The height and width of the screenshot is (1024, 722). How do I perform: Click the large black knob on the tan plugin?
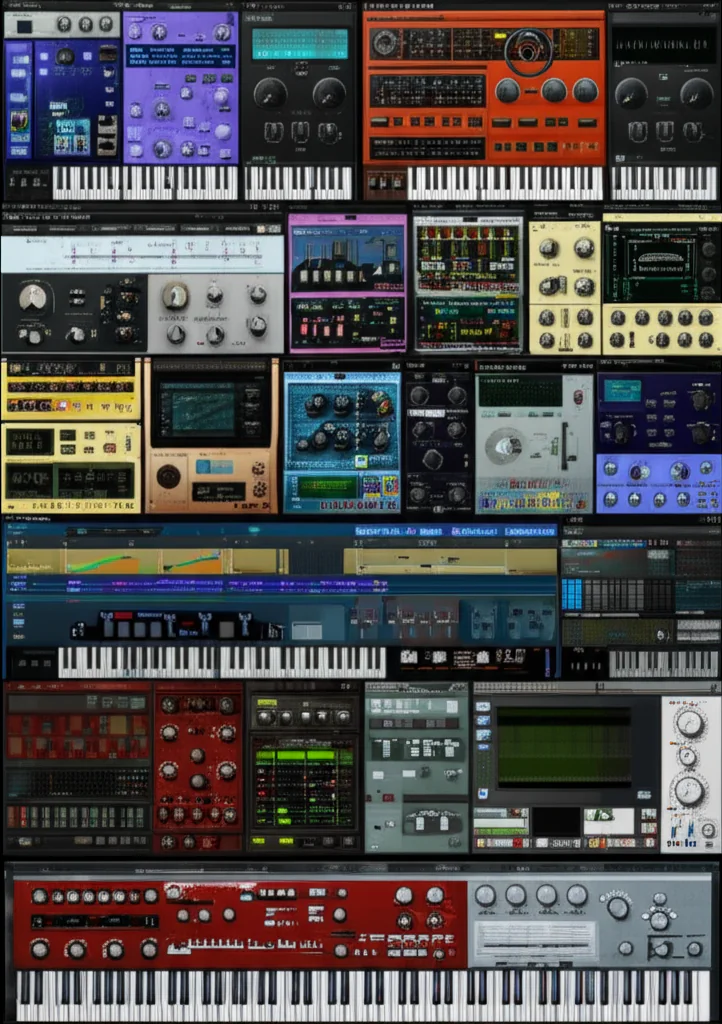tap(168, 475)
